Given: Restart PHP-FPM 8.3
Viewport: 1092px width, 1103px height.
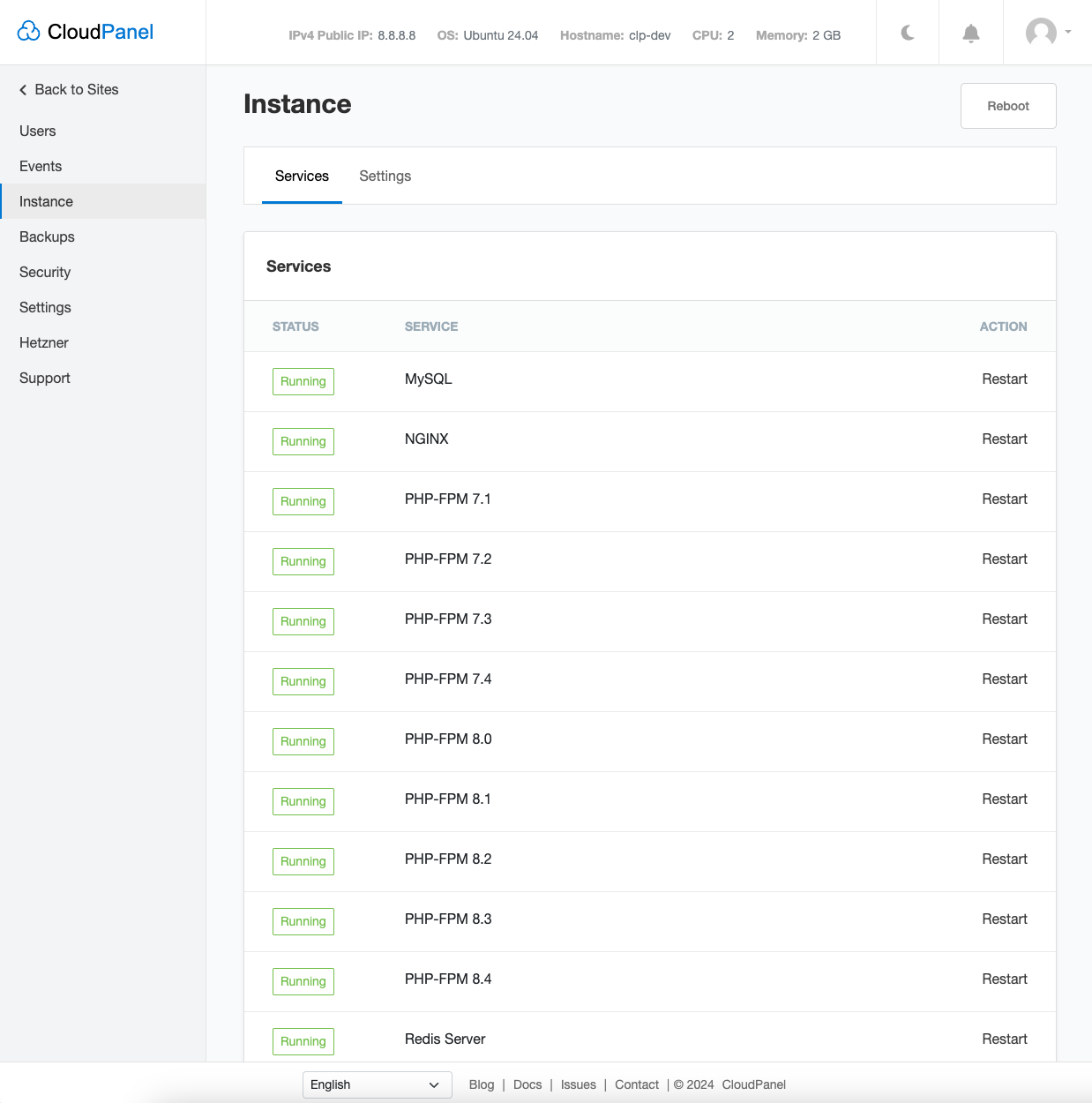Looking at the screenshot, I should [x=1004, y=919].
